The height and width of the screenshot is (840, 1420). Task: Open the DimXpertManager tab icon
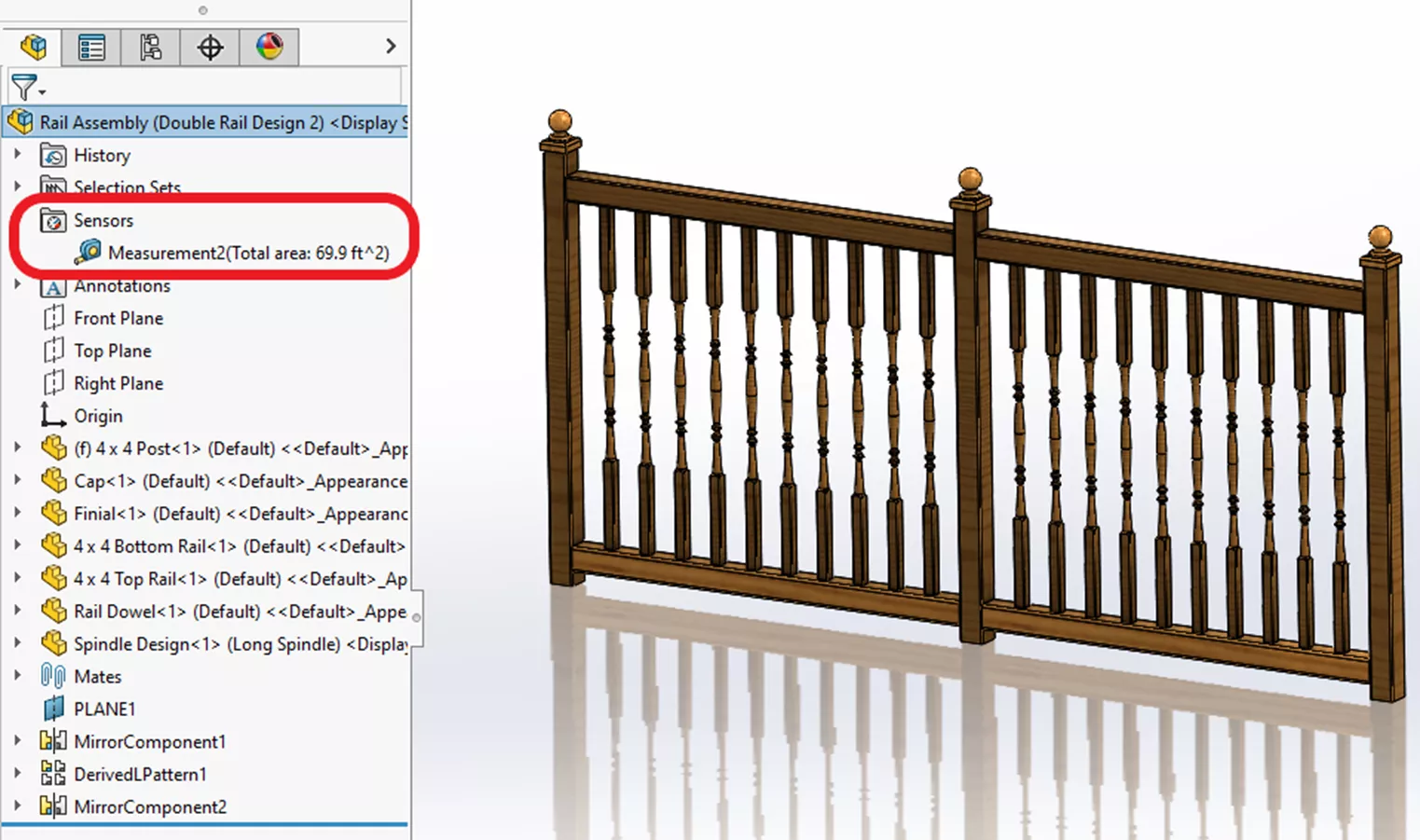(209, 47)
